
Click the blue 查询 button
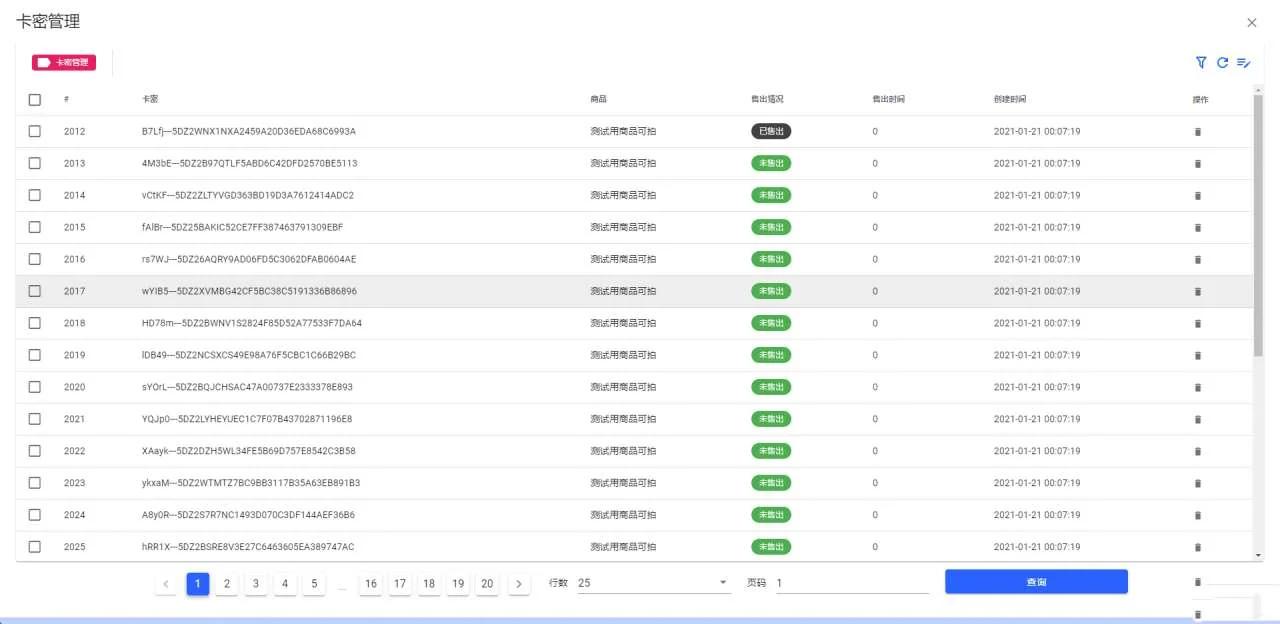tap(1036, 582)
